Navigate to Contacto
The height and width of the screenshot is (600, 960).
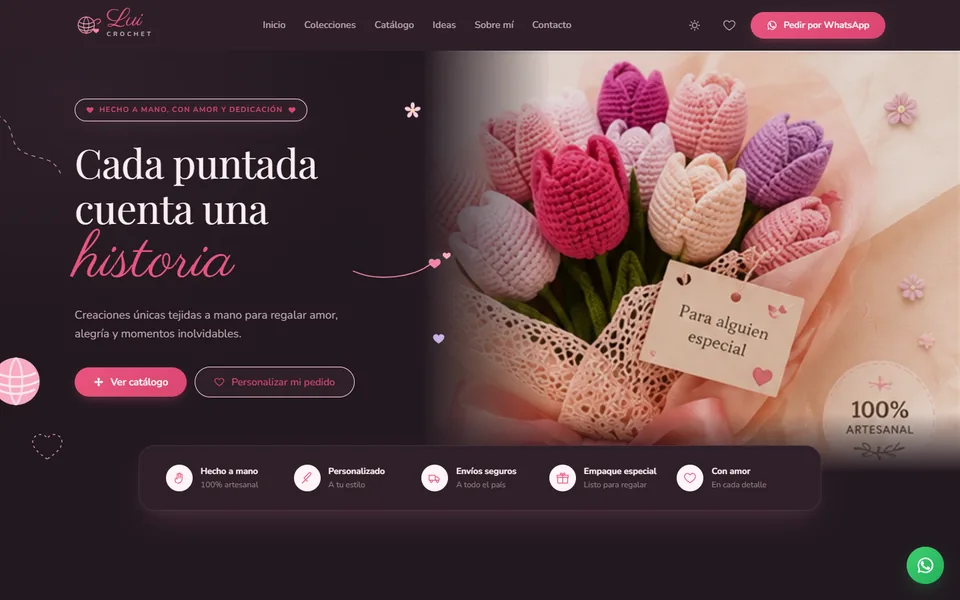(x=551, y=25)
